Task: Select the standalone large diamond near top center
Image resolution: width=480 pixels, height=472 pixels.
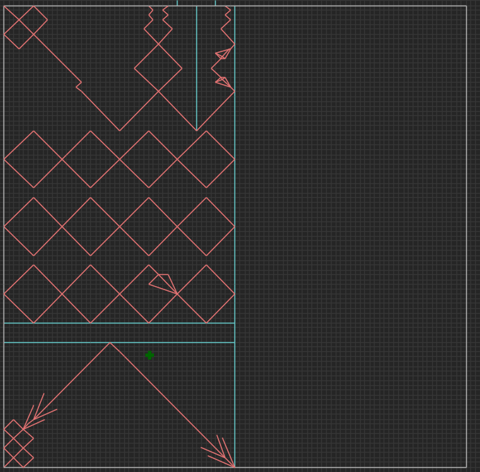Action: (x=158, y=68)
